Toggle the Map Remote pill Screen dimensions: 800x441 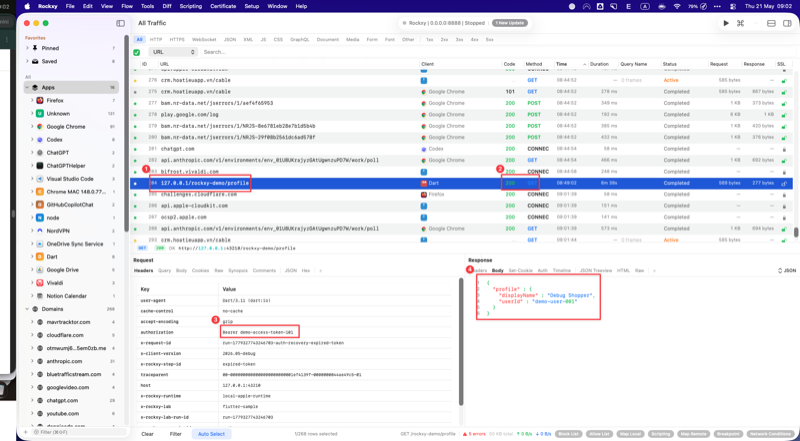[693, 434]
